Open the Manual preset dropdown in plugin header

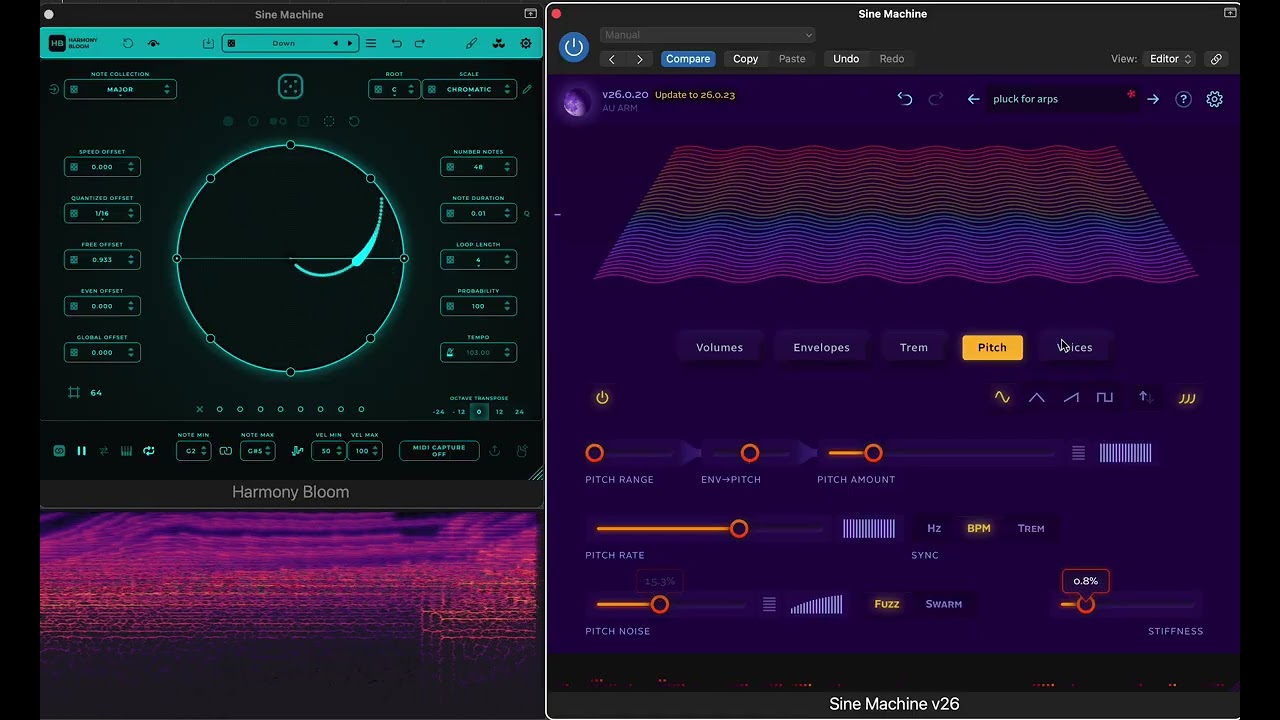(x=708, y=35)
